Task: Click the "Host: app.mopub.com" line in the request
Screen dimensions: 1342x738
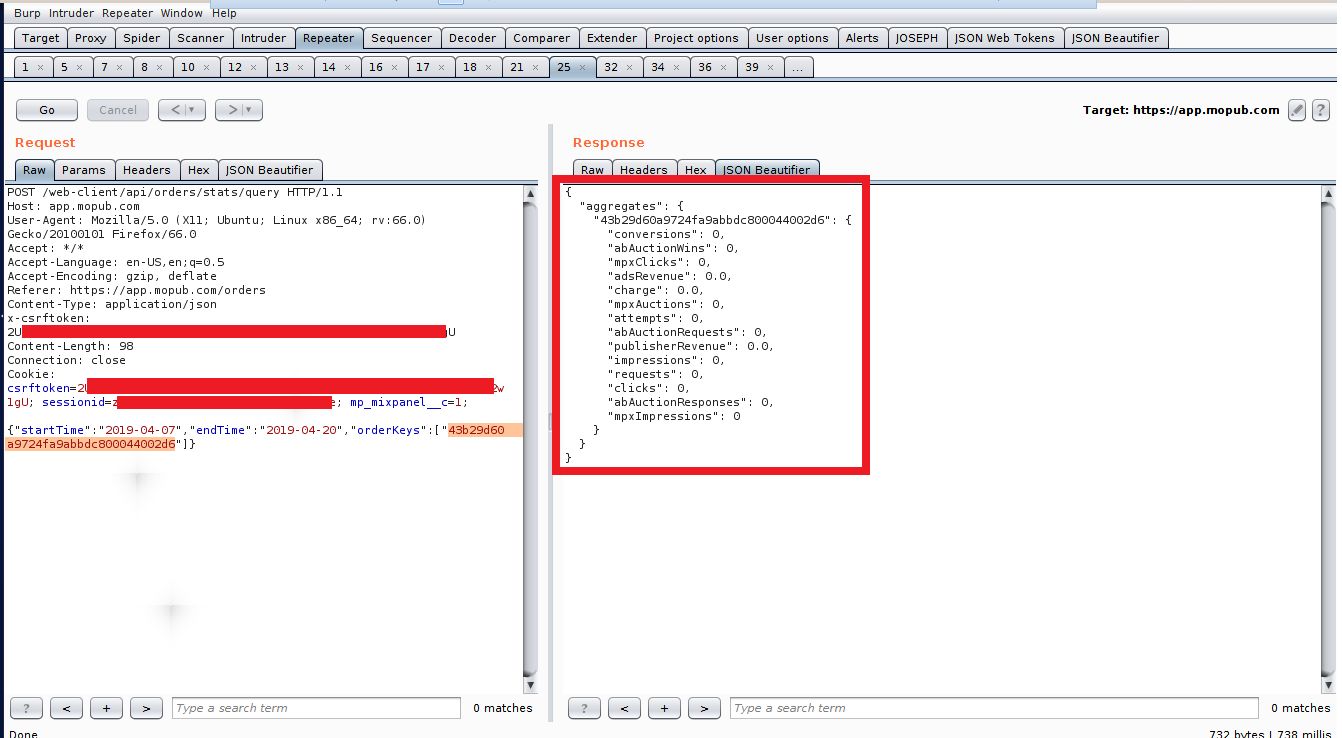Action: tap(74, 206)
